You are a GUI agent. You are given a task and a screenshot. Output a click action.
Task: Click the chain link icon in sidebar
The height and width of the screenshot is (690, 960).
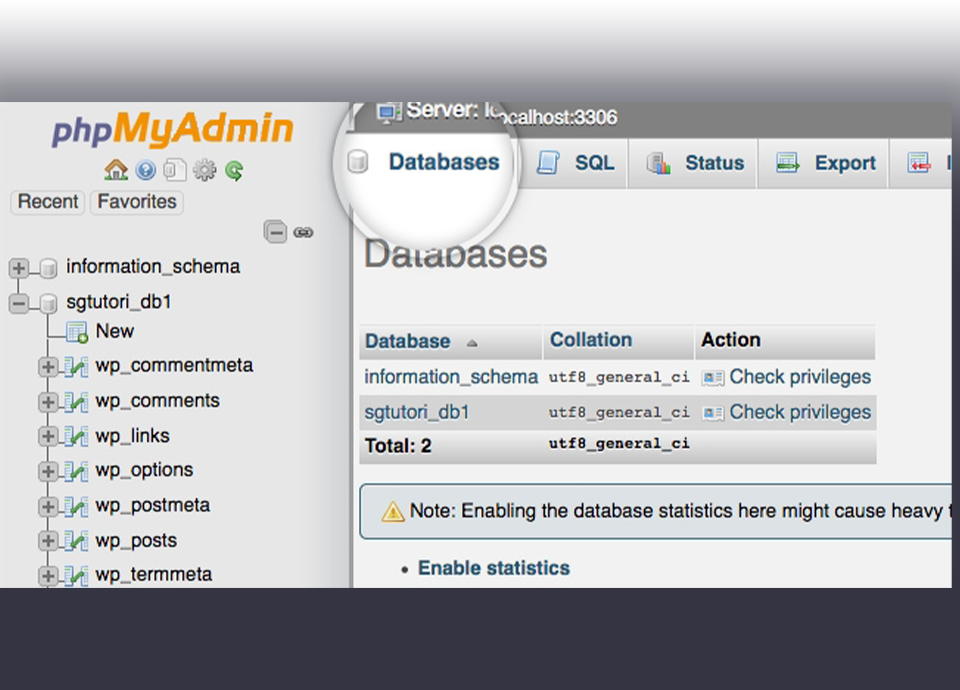(304, 233)
